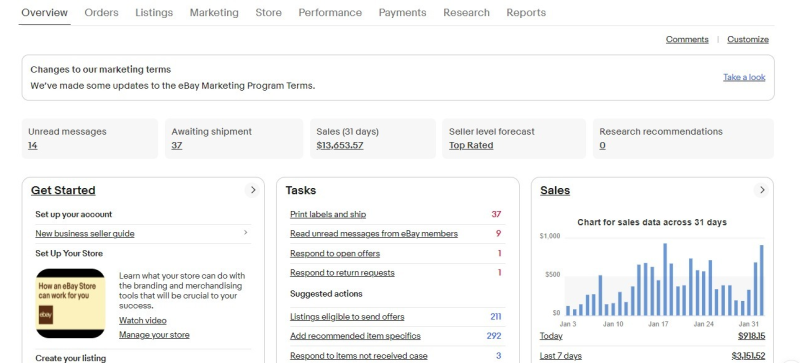Click the Today sales label link
The width and height of the screenshot is (800, 363).
point(551,336)
